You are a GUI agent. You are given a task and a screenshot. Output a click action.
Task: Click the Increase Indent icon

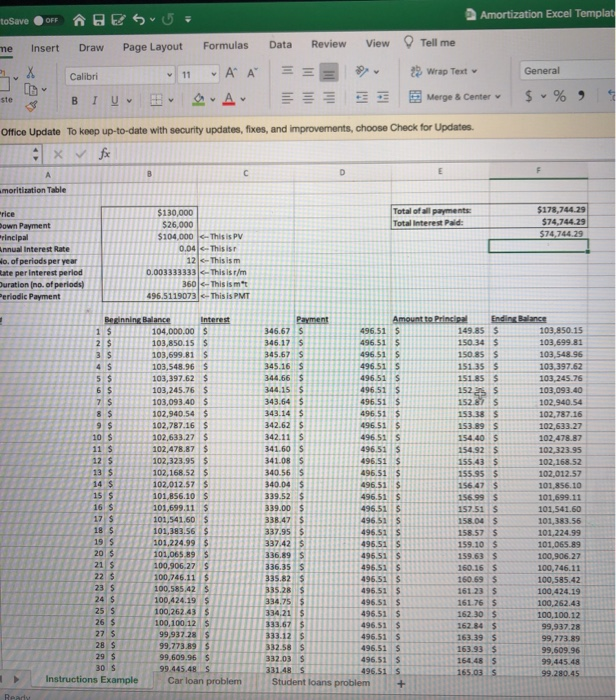pyautogui.click(x=383, y=96)
